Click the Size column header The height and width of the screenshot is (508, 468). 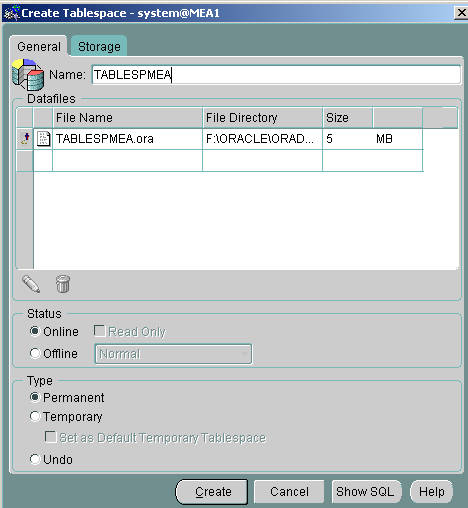[x=348, y=118]
